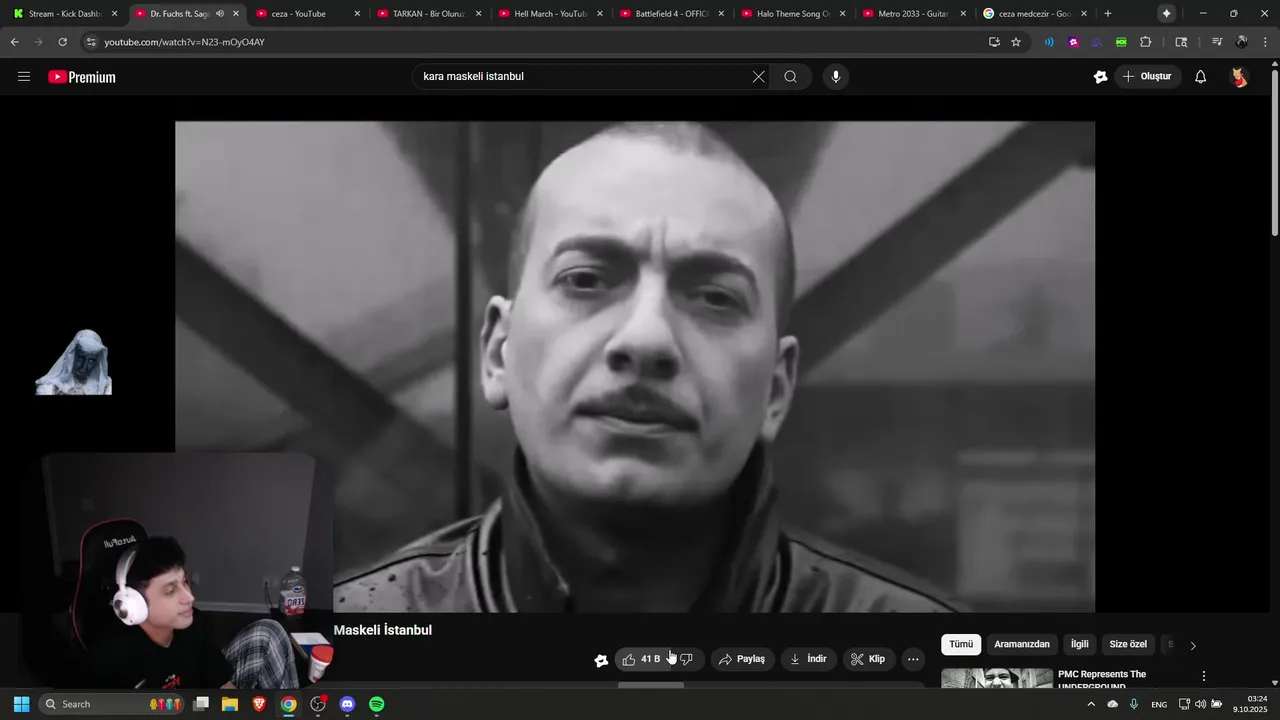Switch to Stream - Kick Dashboard tab

pos(65,14)
